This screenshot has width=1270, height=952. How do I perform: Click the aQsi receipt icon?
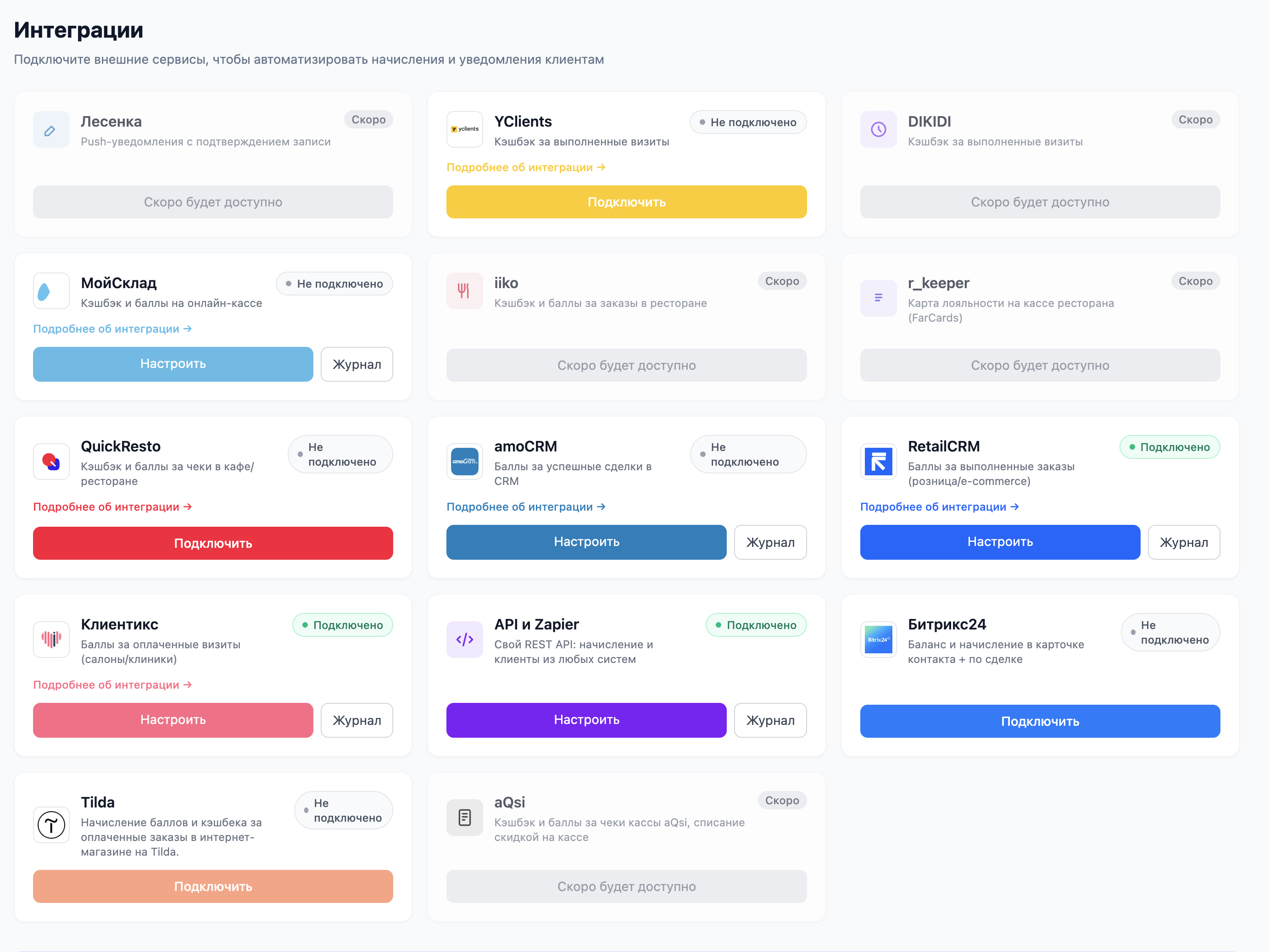pos(464,817)
